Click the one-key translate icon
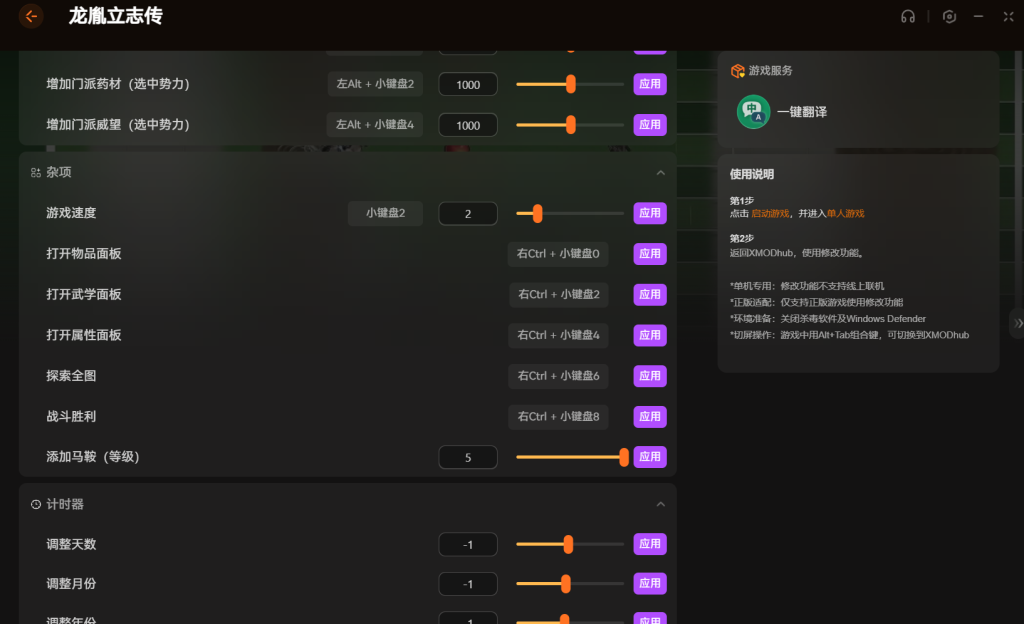 click(753, 112)
